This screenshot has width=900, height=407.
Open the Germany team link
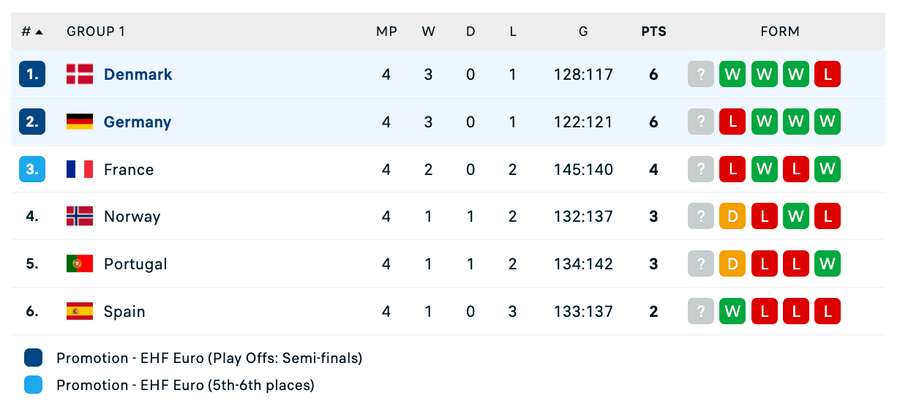pyautogui.click(x=137, y=122)
